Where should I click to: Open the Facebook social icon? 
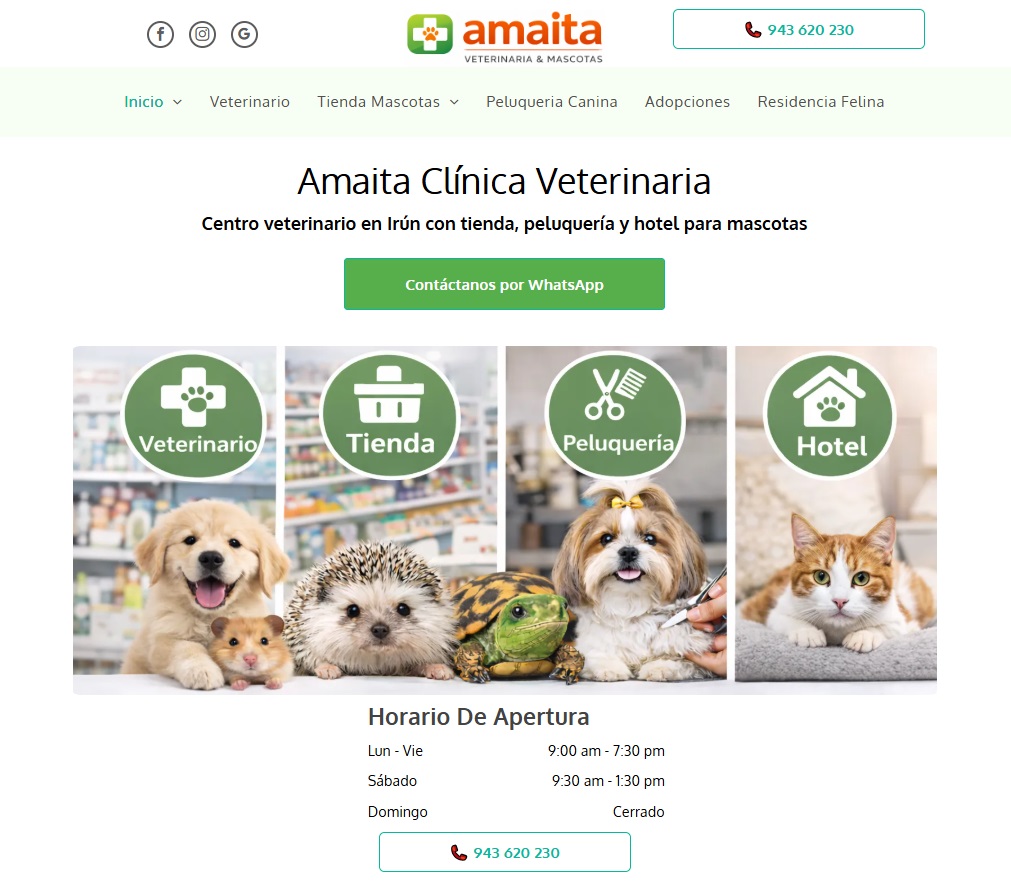coord(161,34)
